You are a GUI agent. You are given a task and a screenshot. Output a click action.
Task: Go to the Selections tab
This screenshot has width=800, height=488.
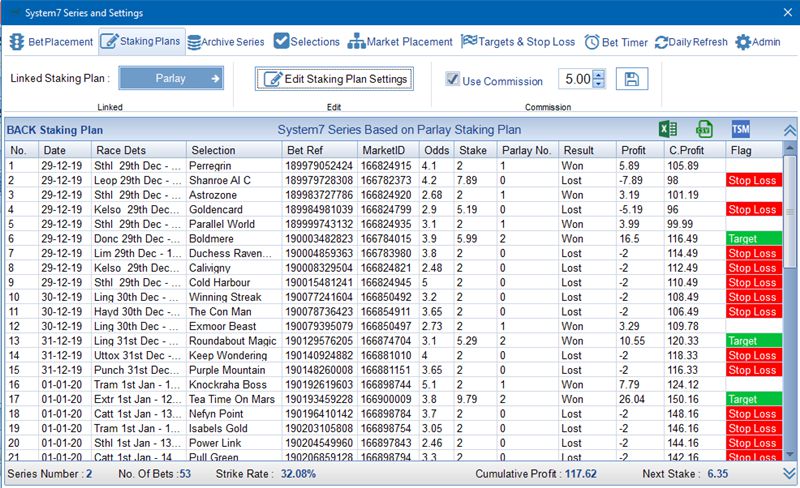[307, 41]
